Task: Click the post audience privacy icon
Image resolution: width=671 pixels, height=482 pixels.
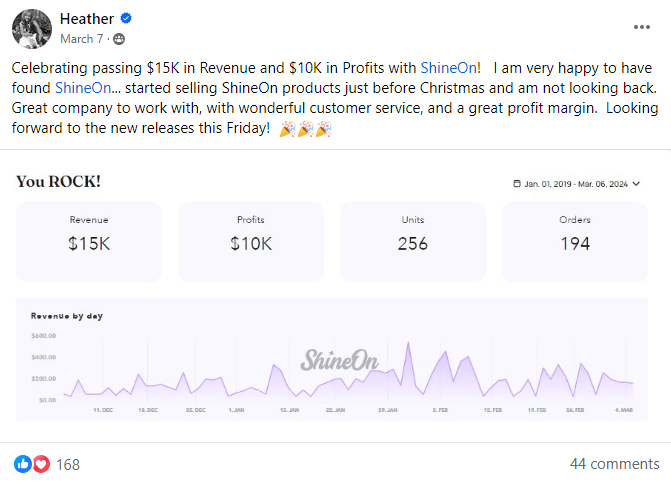Action: click(120, 39)
